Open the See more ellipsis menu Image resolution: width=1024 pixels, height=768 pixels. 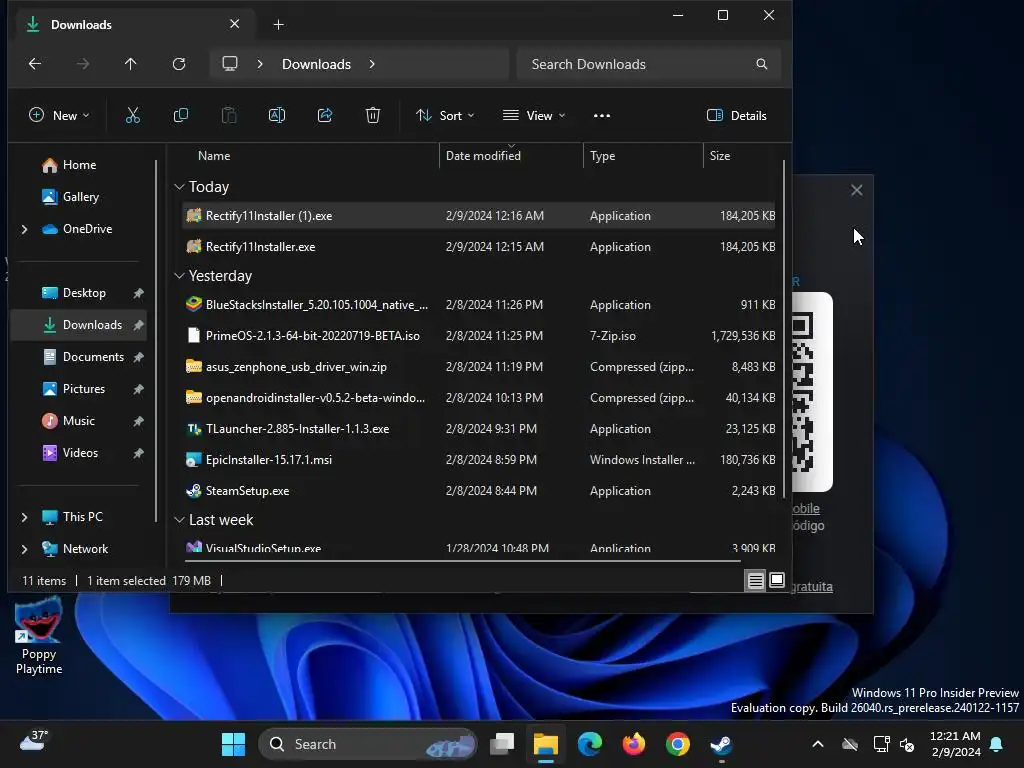602,116
